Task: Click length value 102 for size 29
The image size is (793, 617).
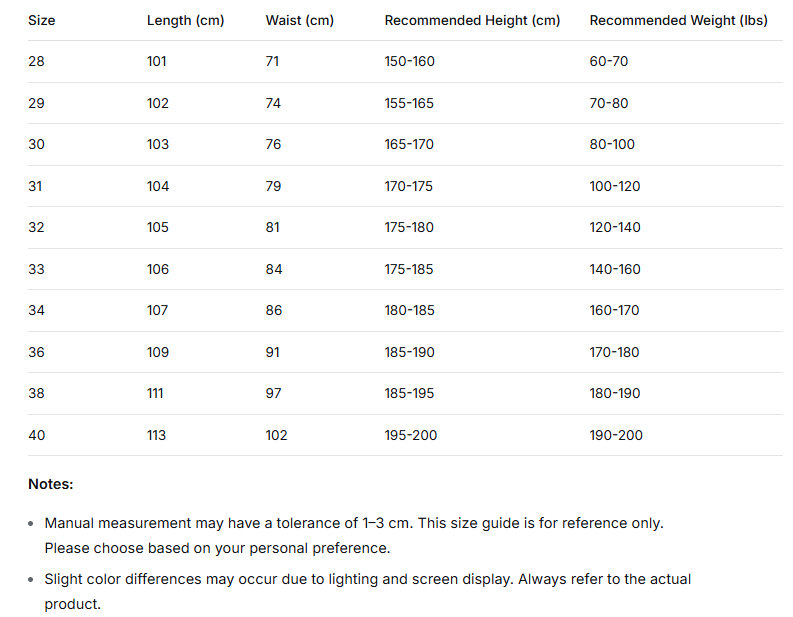Action: (x=158, y=104)
